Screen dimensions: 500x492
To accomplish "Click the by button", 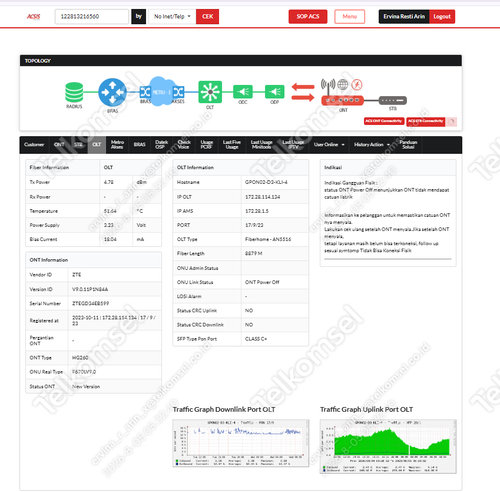I will [x=139, y=16].
